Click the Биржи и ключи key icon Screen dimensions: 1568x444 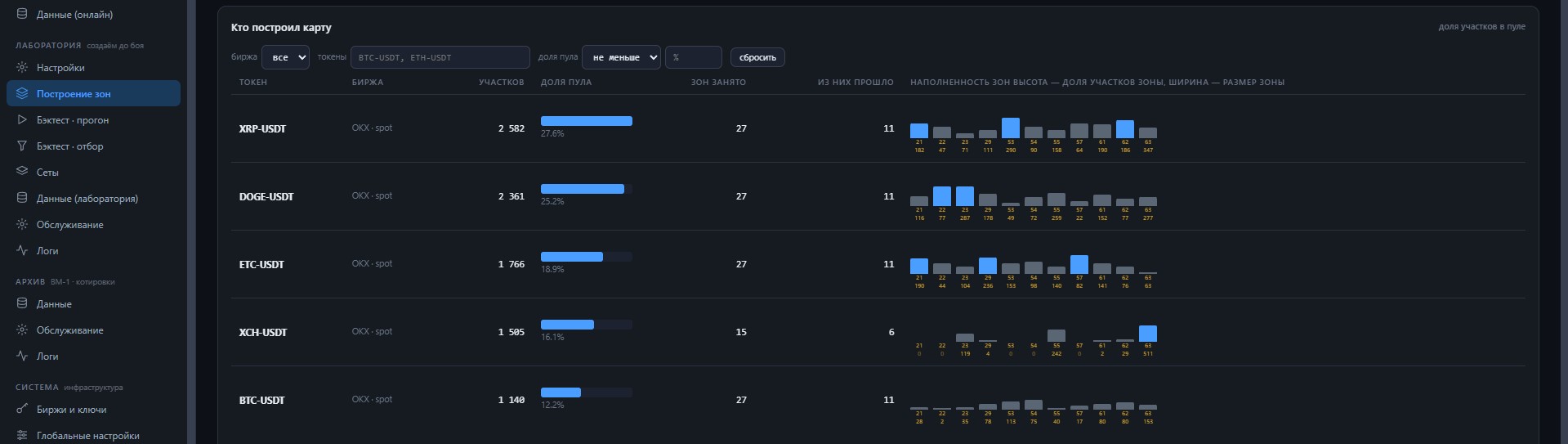click(x=22, y=410)
